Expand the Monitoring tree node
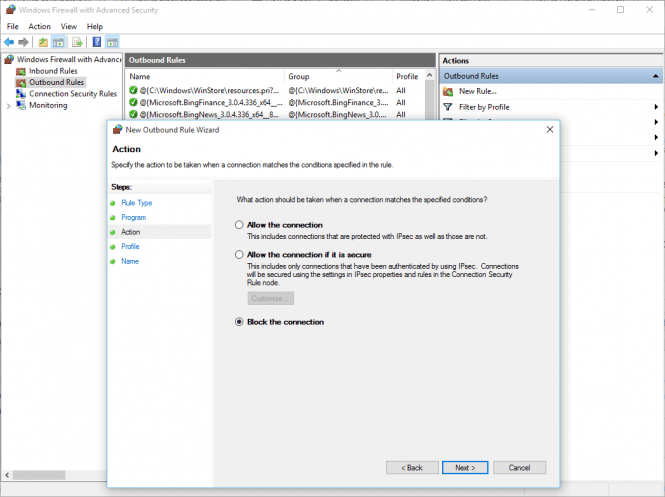 coord(8,105)
